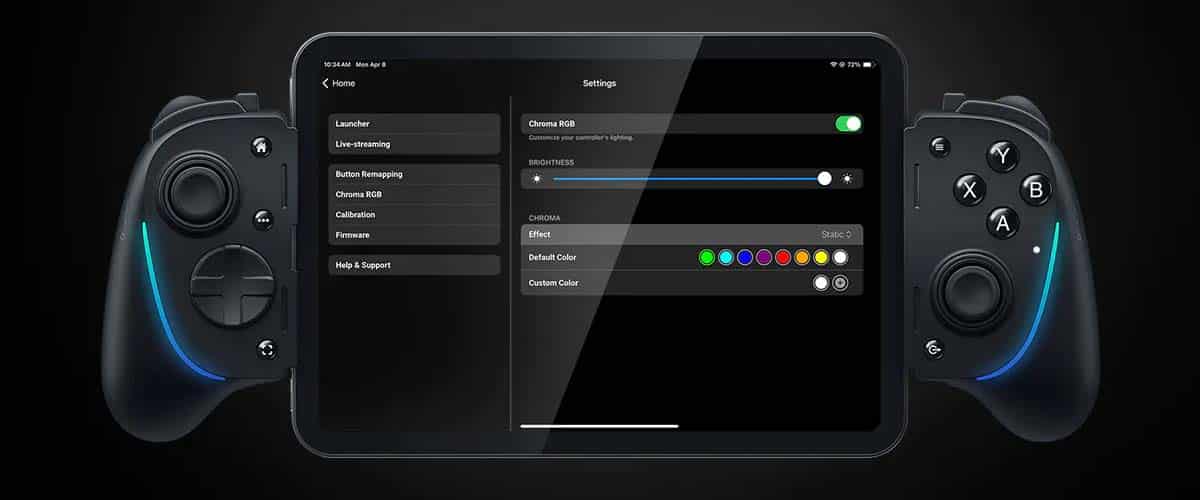Click the brightness slider handle

tap(824, 179)
